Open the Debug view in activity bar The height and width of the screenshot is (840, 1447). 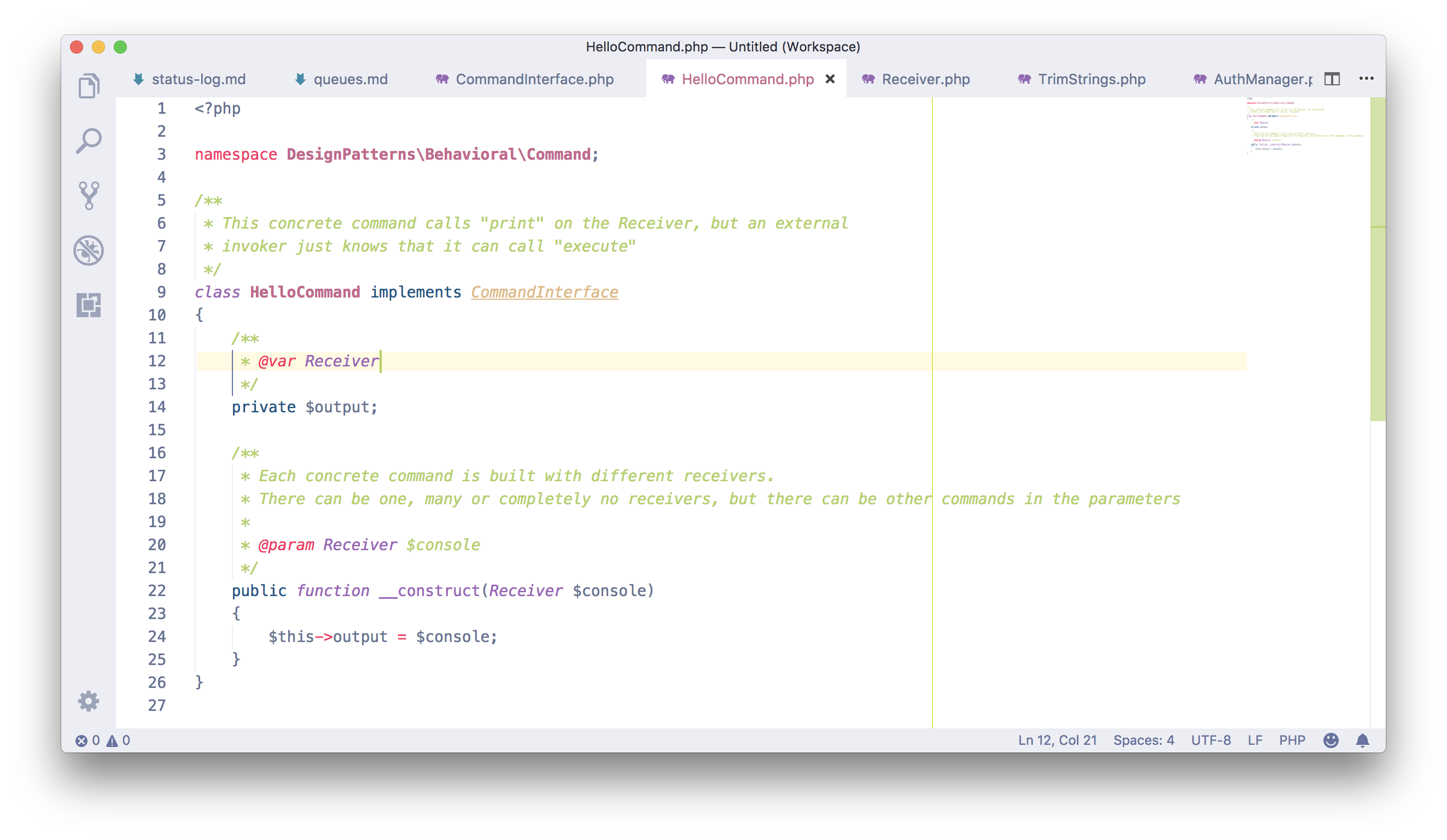click(89, 250)
